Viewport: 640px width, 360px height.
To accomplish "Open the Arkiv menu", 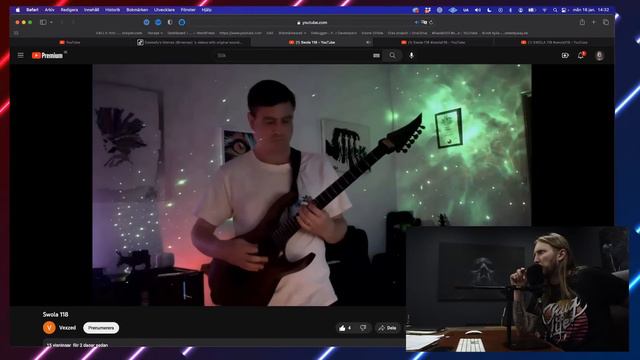I will (x=49, y=10).
